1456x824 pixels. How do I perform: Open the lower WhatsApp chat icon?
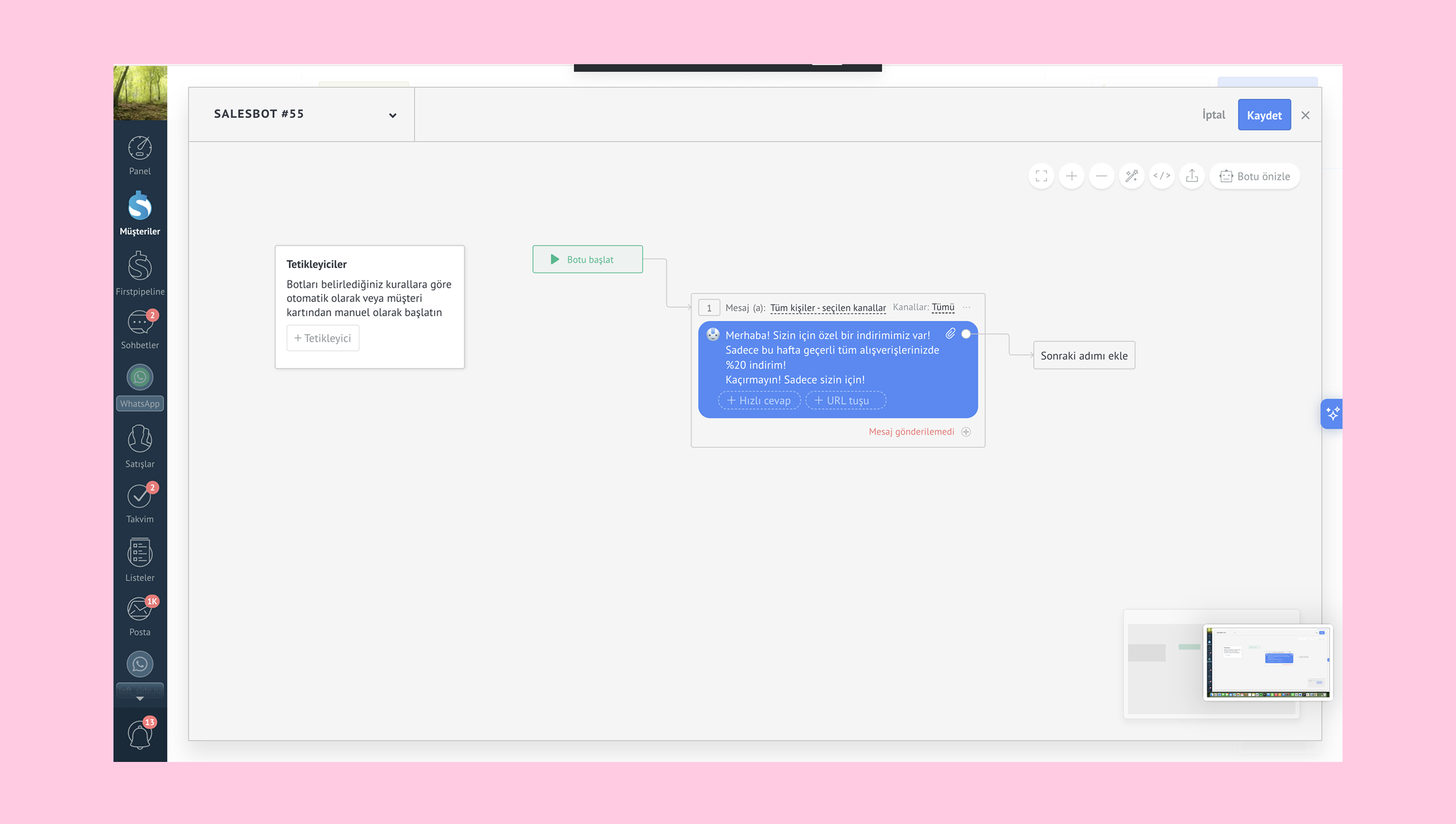[140, 665]
